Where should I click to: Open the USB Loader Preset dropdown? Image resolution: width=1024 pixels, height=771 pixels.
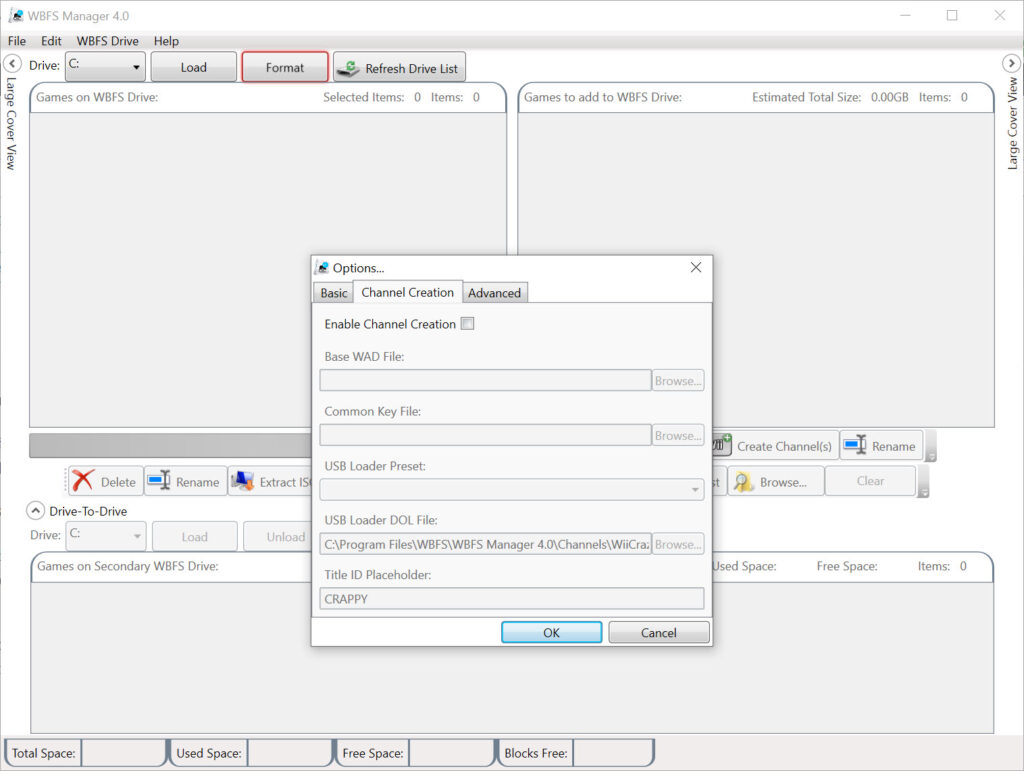click(x=511, y=490)
